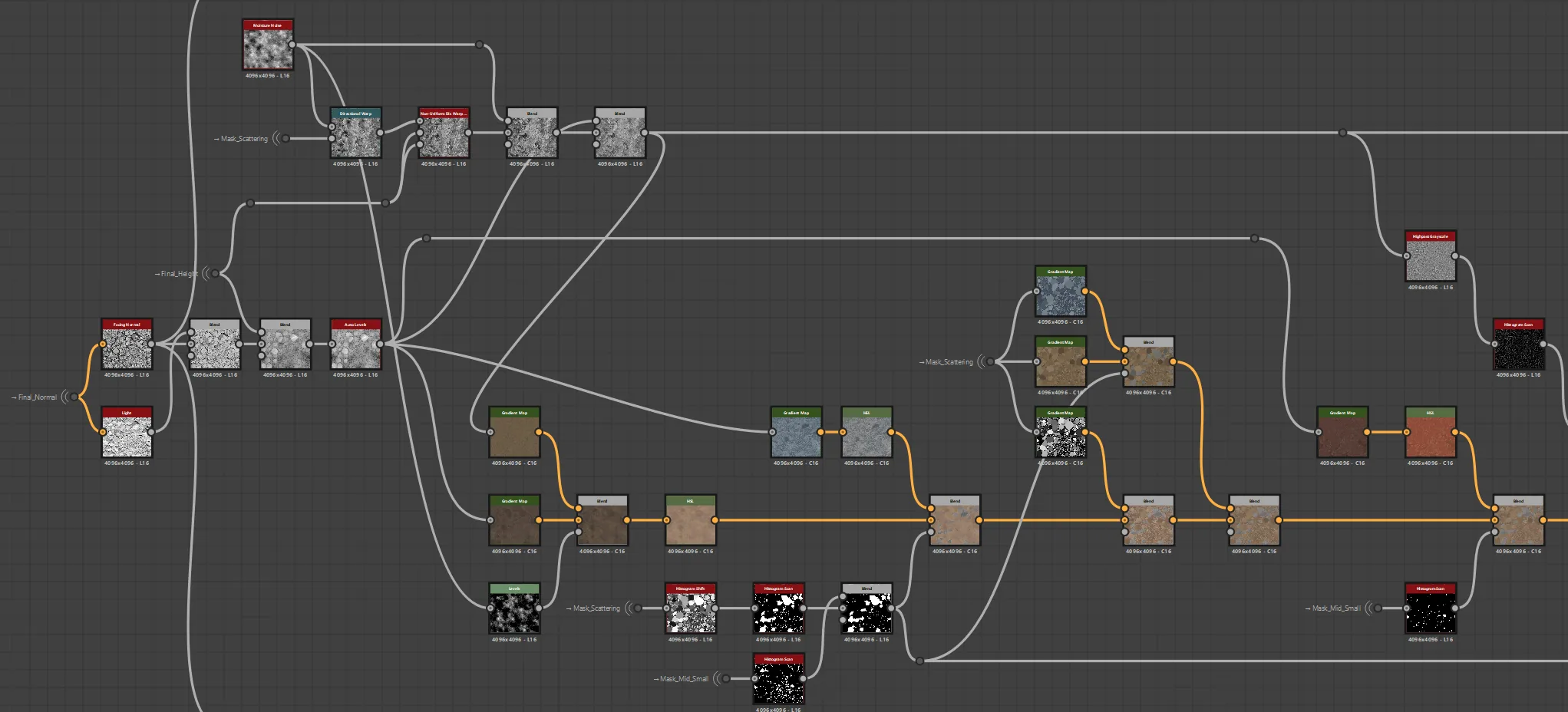
Task: Select the Non-Uniform Dir Warp node
Action: point(444,133)
